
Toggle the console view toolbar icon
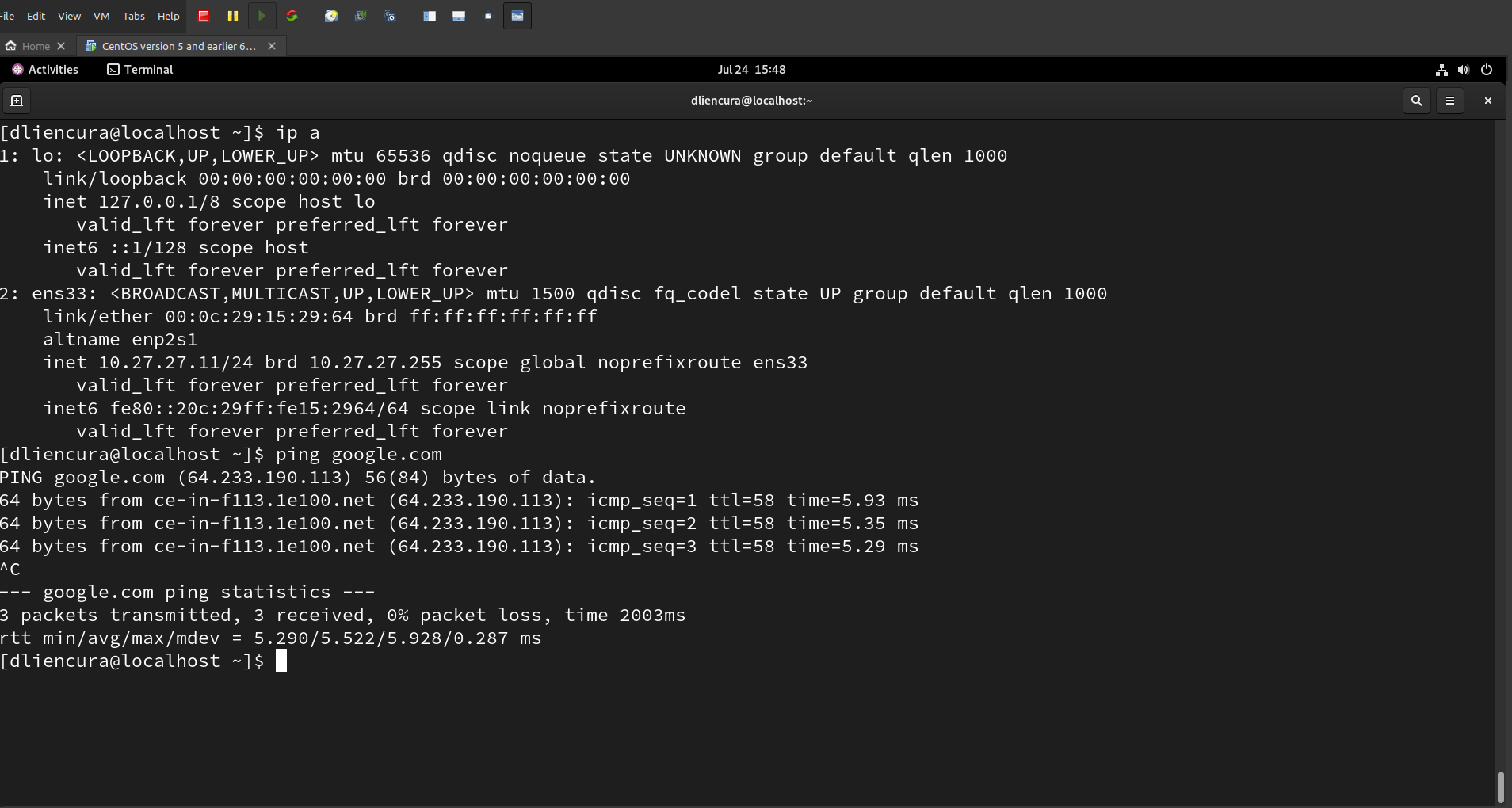[517, 16]
